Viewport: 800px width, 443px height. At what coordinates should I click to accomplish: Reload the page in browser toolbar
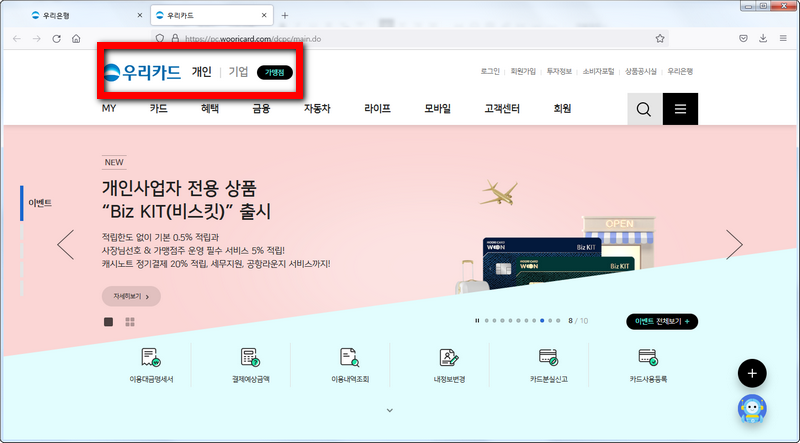click(57, 39)
